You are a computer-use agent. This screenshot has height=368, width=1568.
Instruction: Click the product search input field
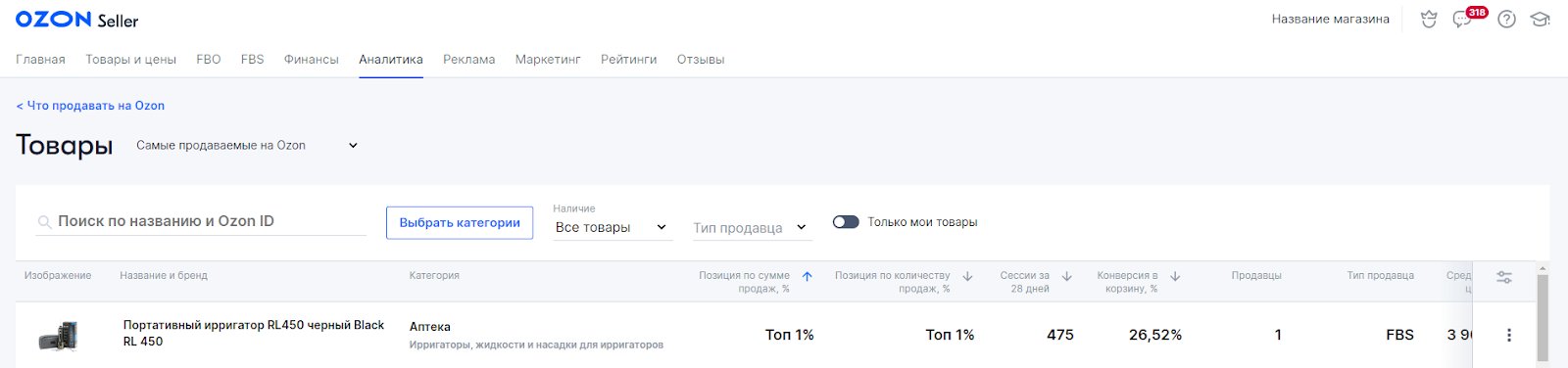pos(201,221)
